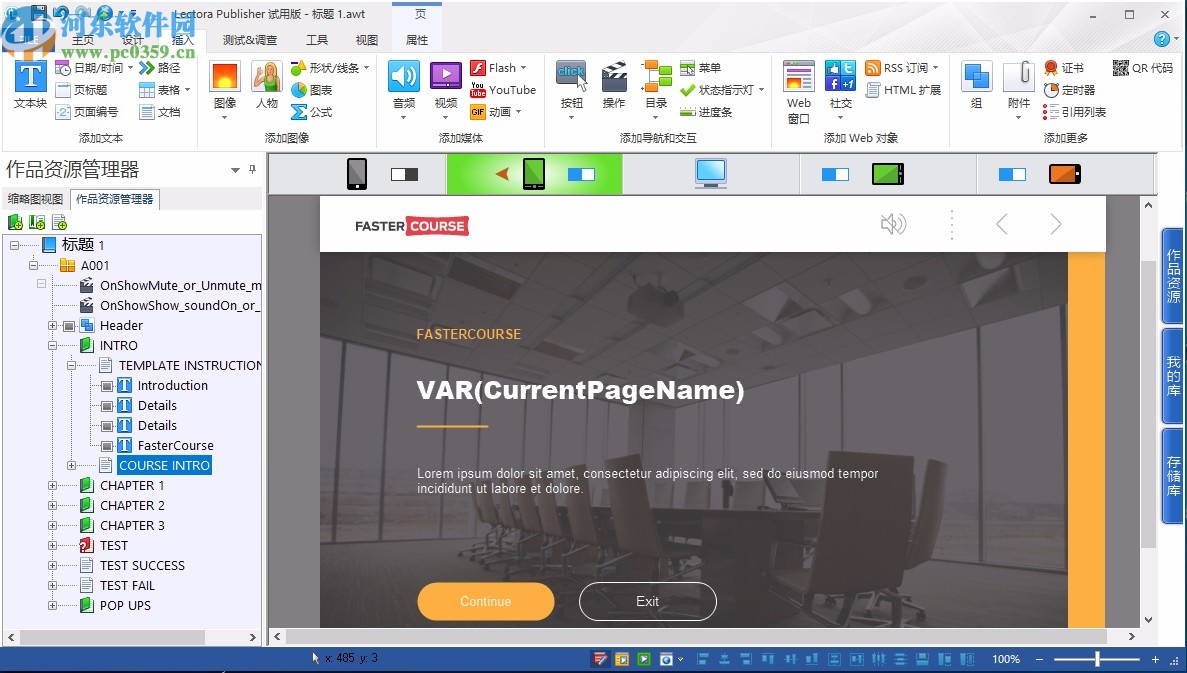Expand the TEST SUCCESS node
The width and height of the screenshot is (1187, 673).
(x=52, y=566)
